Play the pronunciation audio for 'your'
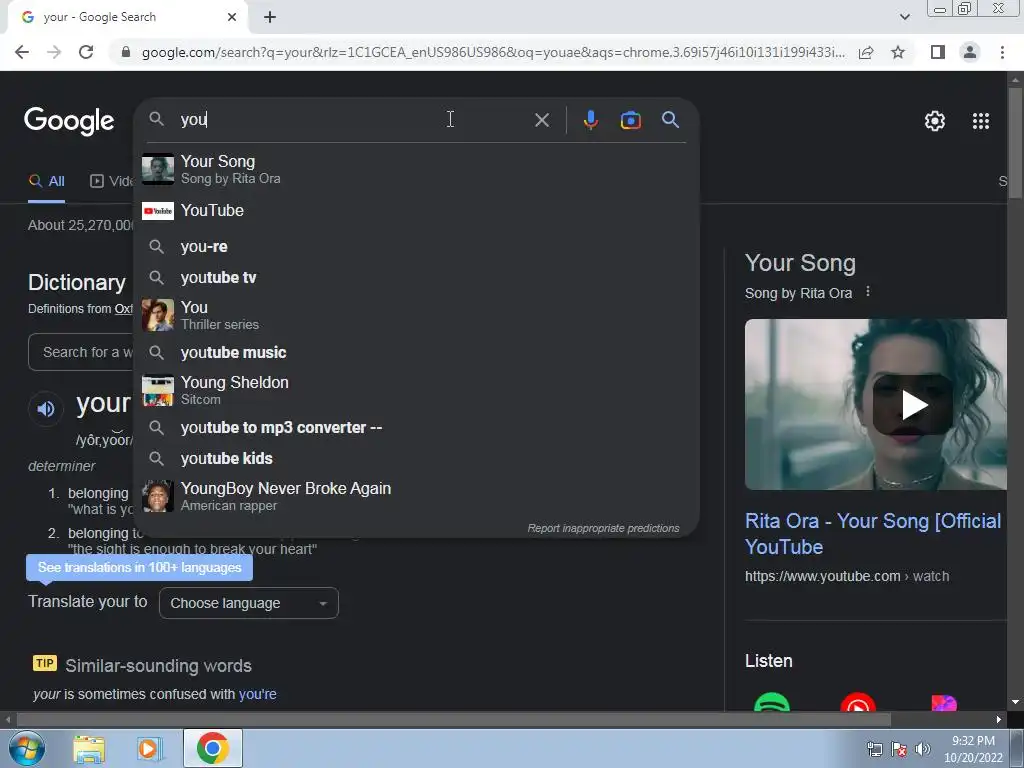 (46, 409)
